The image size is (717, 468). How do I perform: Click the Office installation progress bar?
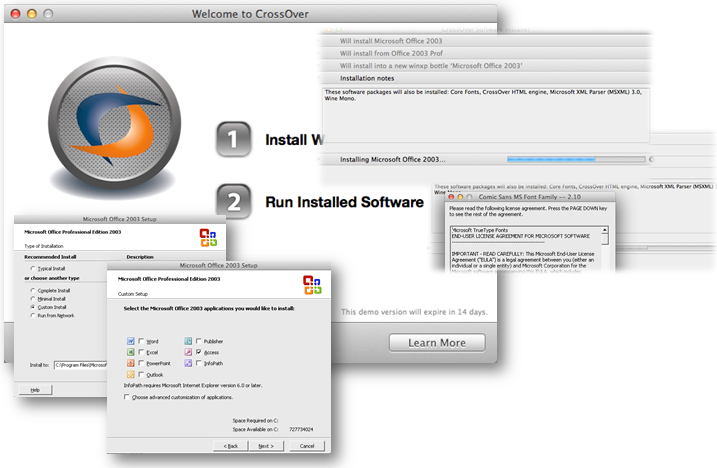click(576, 159)
